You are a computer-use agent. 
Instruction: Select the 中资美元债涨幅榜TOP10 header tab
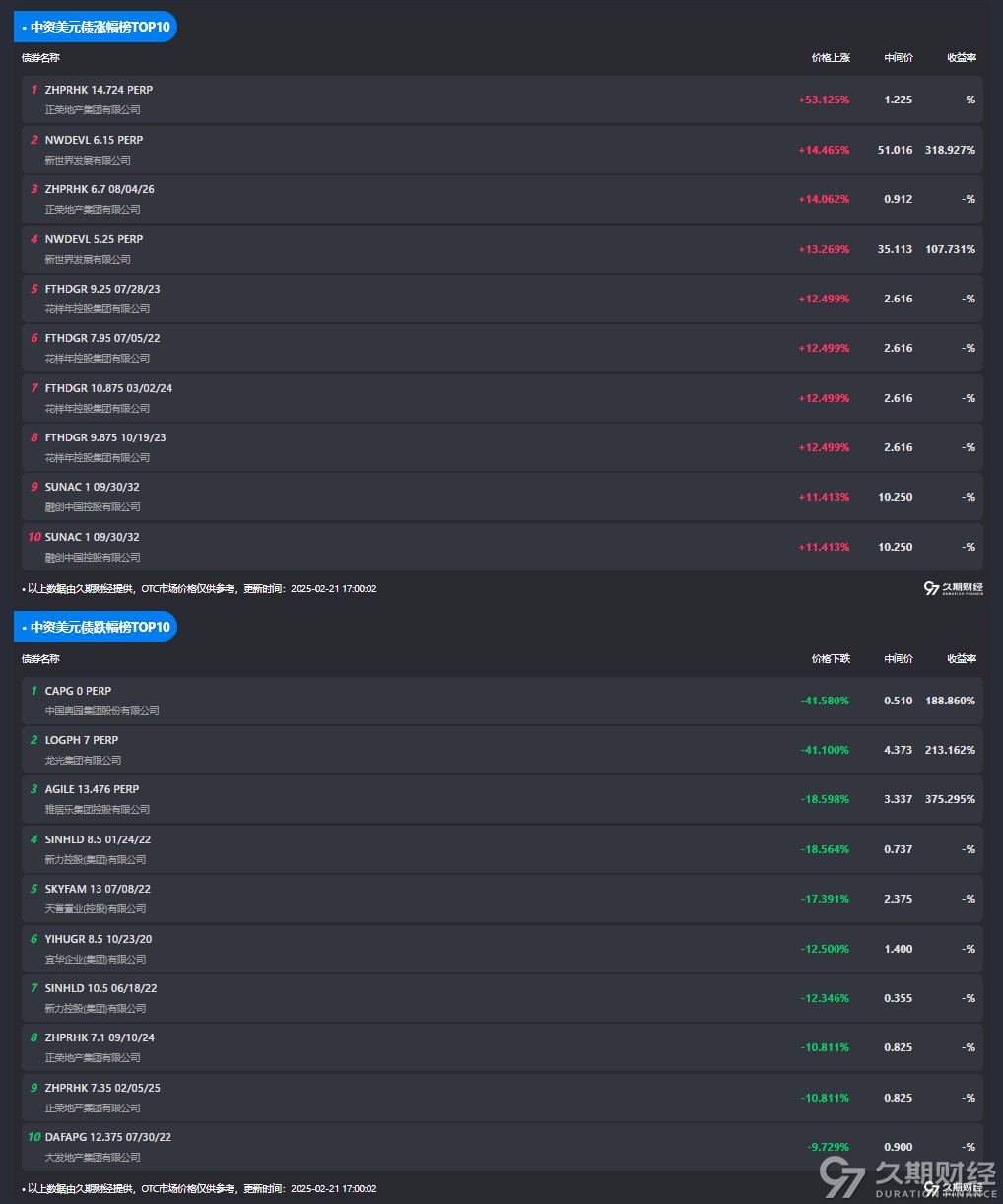point(96,27)
